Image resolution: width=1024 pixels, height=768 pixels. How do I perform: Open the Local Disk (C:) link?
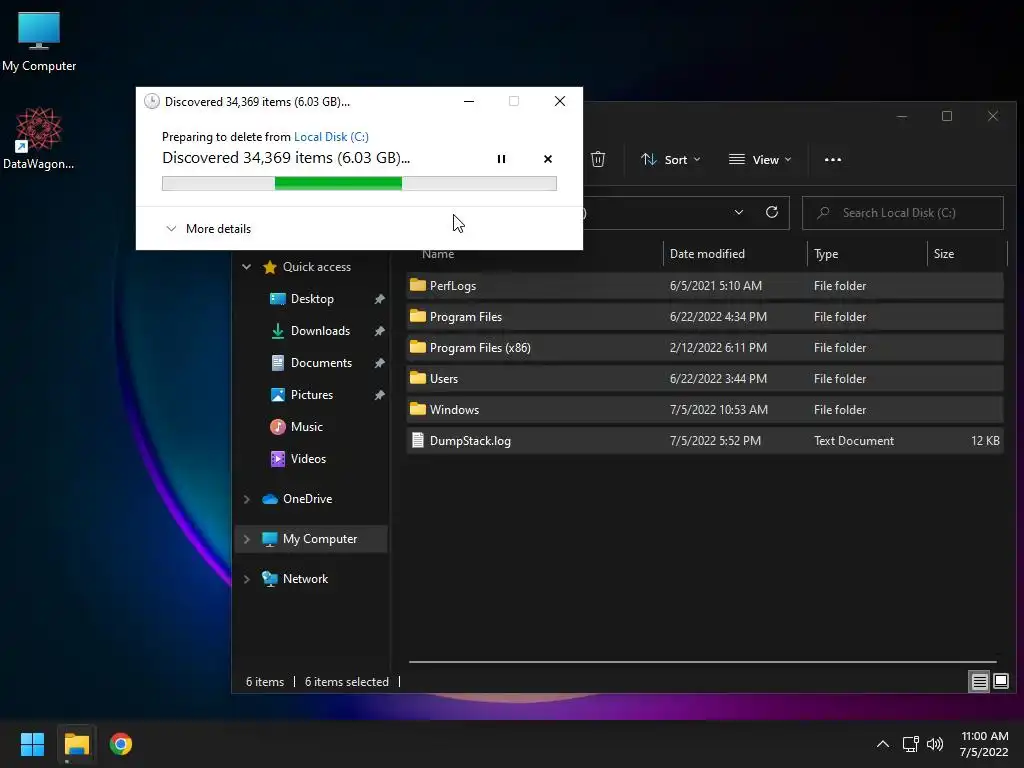(x=331, y=136)
